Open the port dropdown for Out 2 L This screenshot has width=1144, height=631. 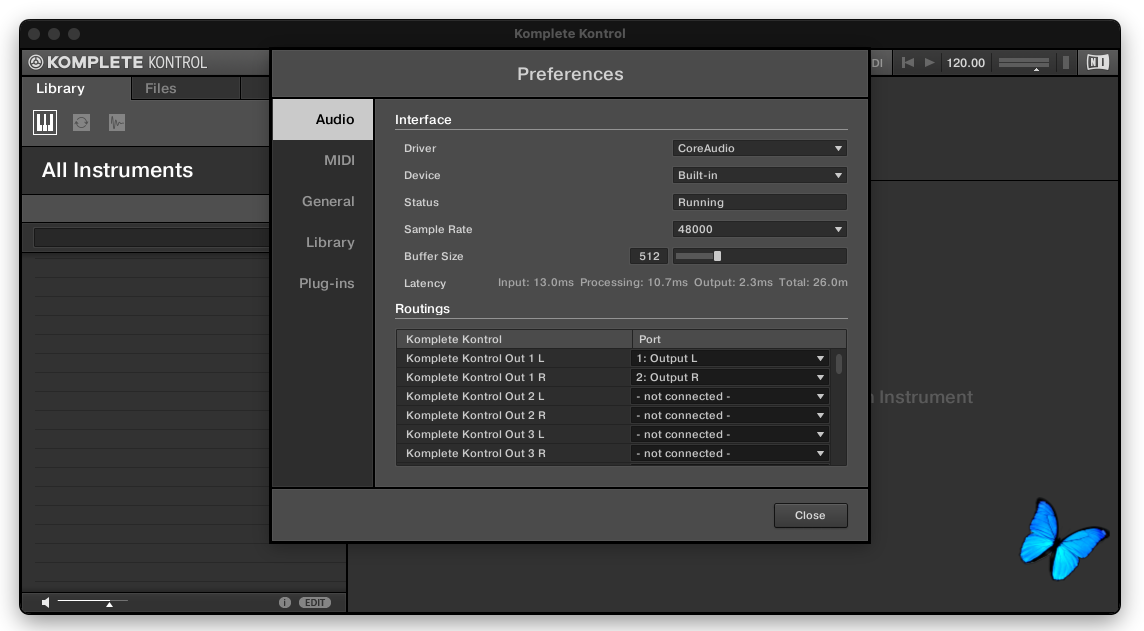coord(730,396)
